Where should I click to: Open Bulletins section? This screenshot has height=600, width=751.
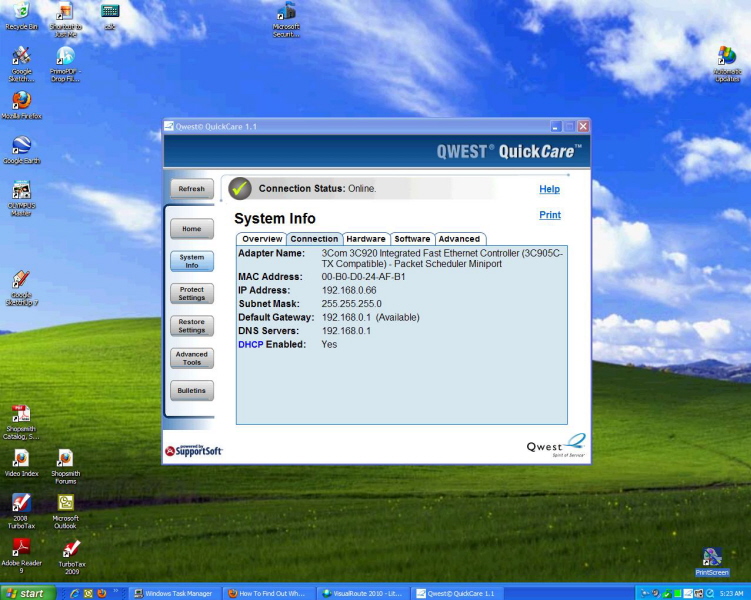coord(192,391)
